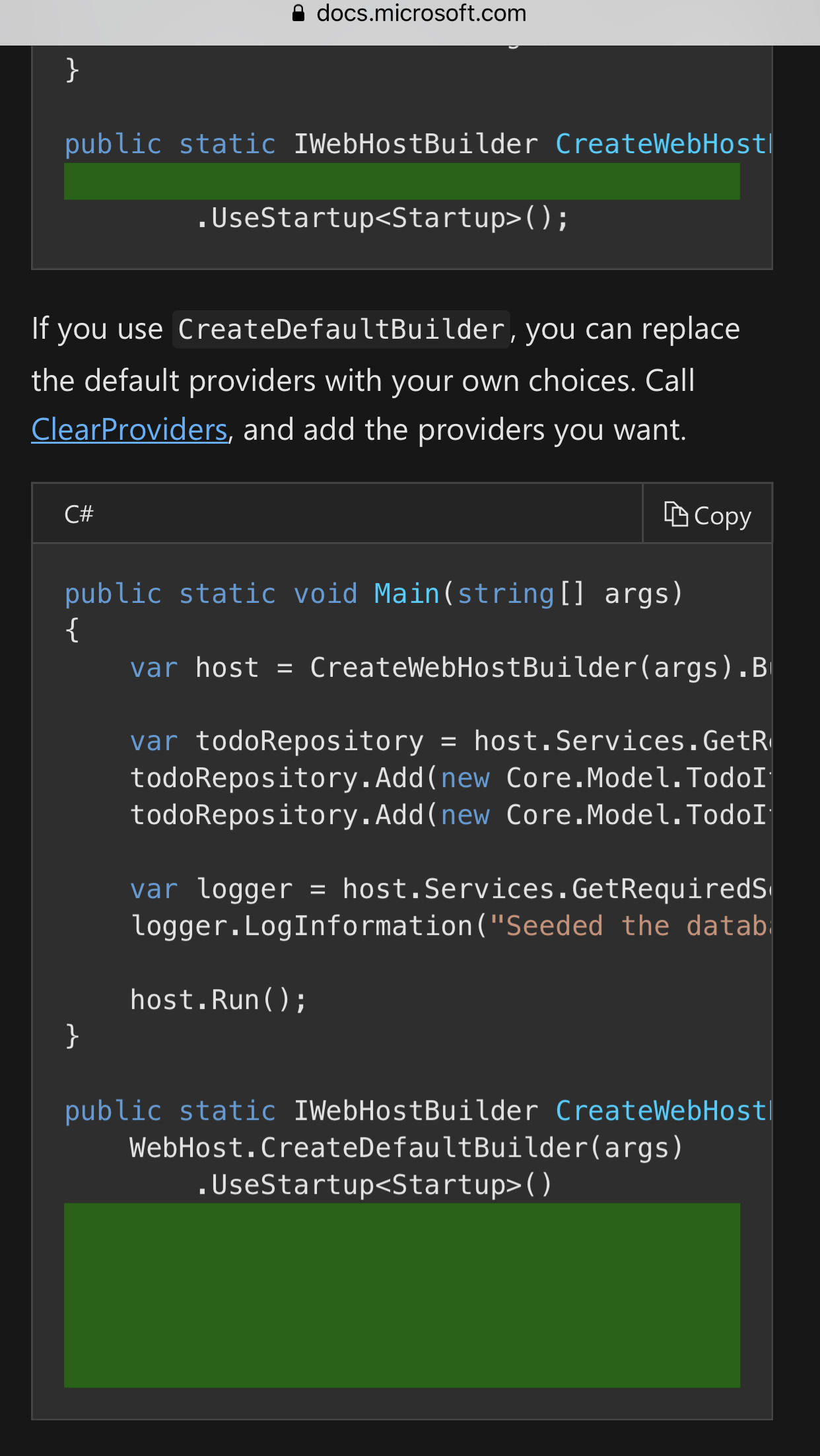Tap the 'var todoRepository = host.Services' line
The height and width of the screenshot is (1456, 820).
tap(450, 741)
